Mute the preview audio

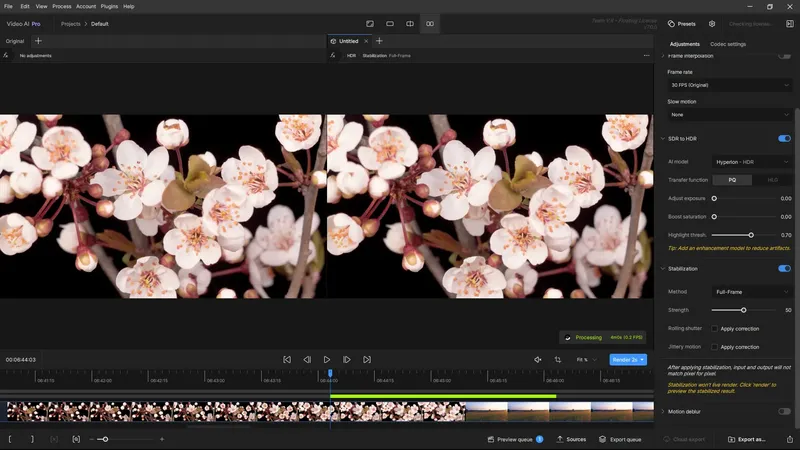click(537, 359)
